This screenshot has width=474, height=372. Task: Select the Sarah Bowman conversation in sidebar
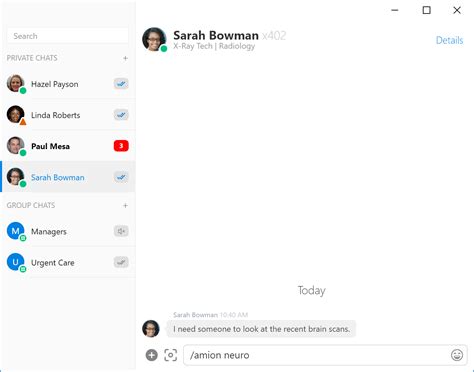coord(68,177)
